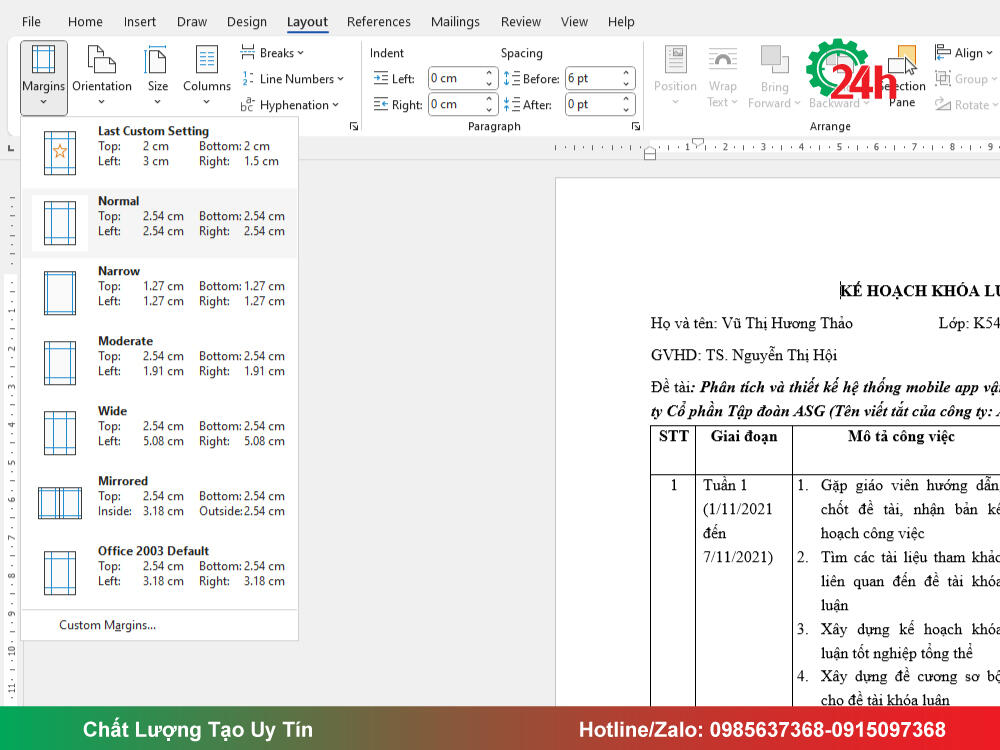
Task: Open the paper Size menu
Action: (x=158, y=77)
